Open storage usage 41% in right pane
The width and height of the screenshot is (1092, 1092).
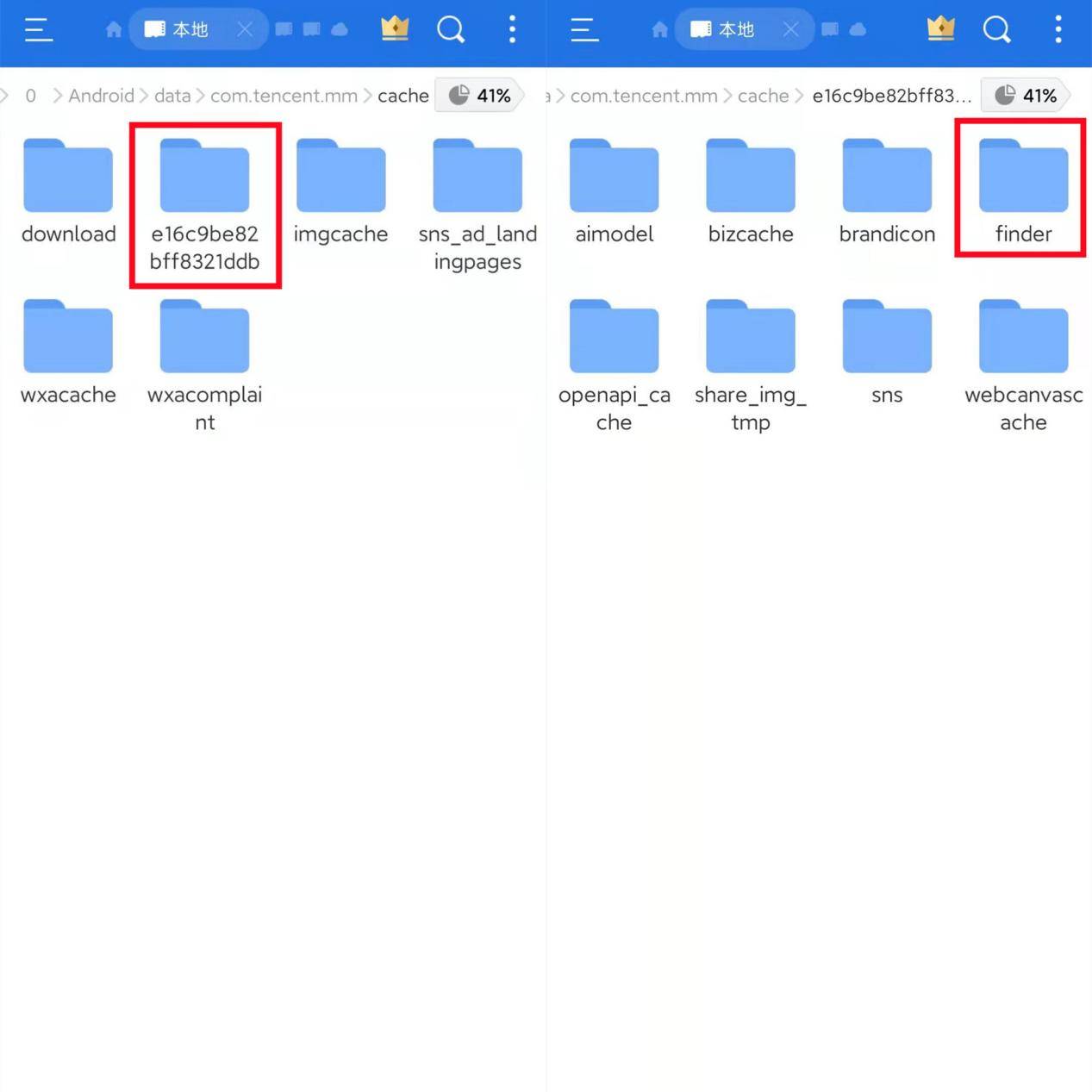1026,95
